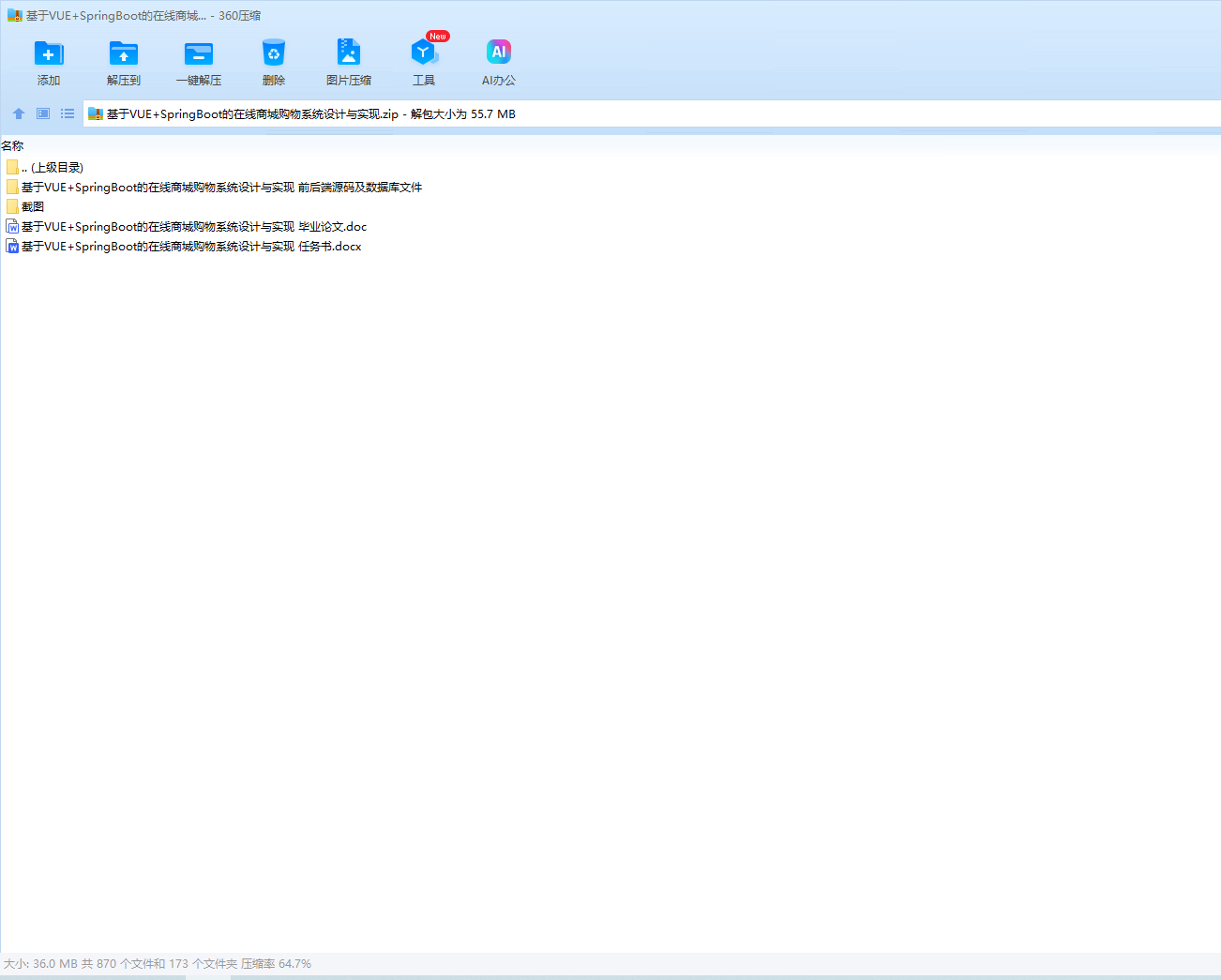This screenshot has width=1221, height=980.
Task: Click the archive path address field
Action: (x=652, y=113)
